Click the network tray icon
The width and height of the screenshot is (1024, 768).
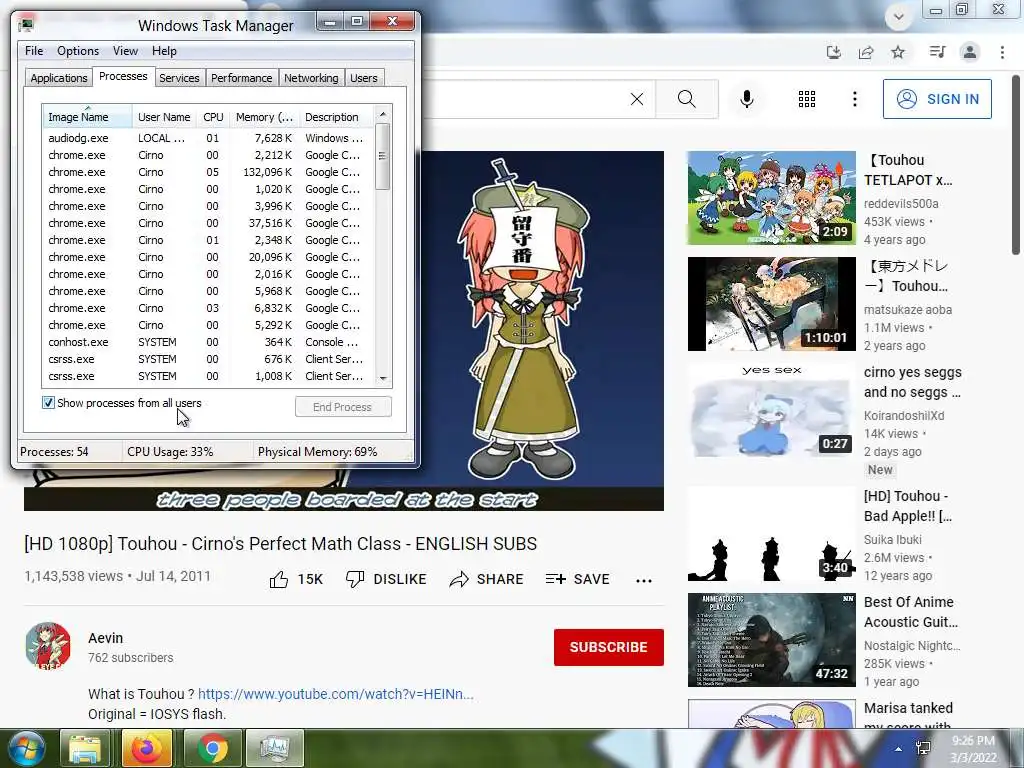point(923,749)
